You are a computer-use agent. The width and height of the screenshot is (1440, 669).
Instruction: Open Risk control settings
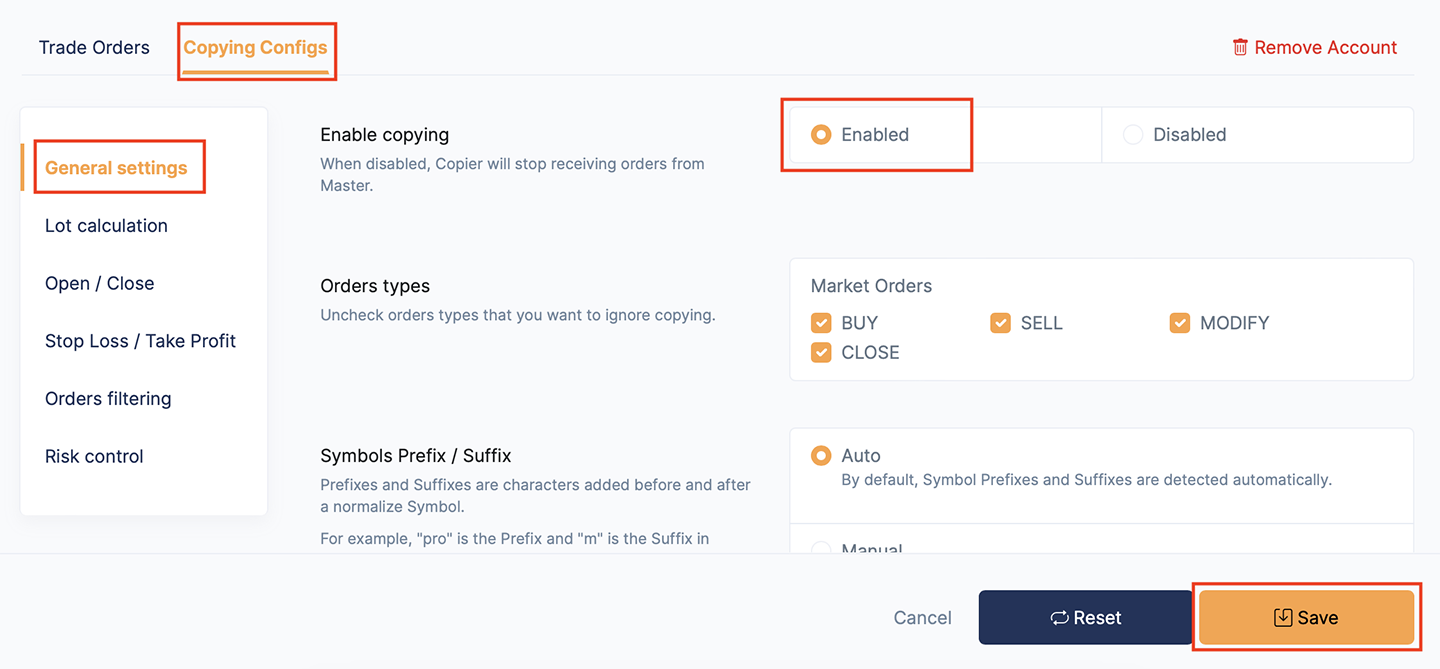coord(94,456)
